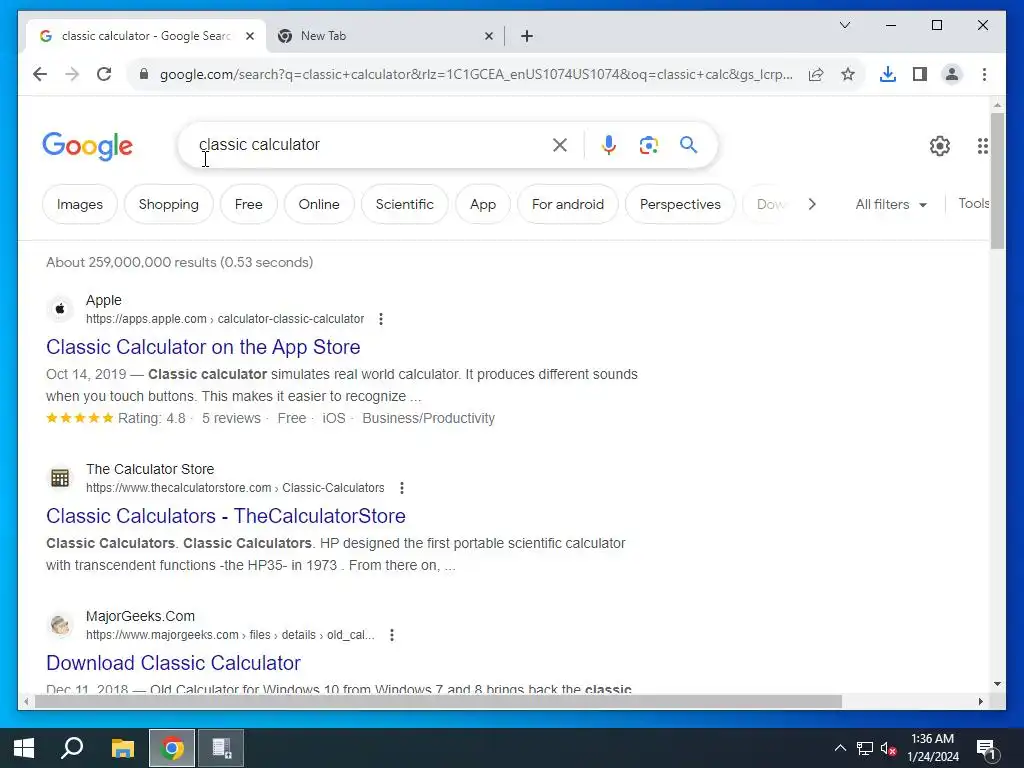Image resolution: width=1024 pixels, height=768 pixels.
Task: Click the majorgeeks.com URL breadcrumb
Action: pyautogui.click(x=230, y=635)
